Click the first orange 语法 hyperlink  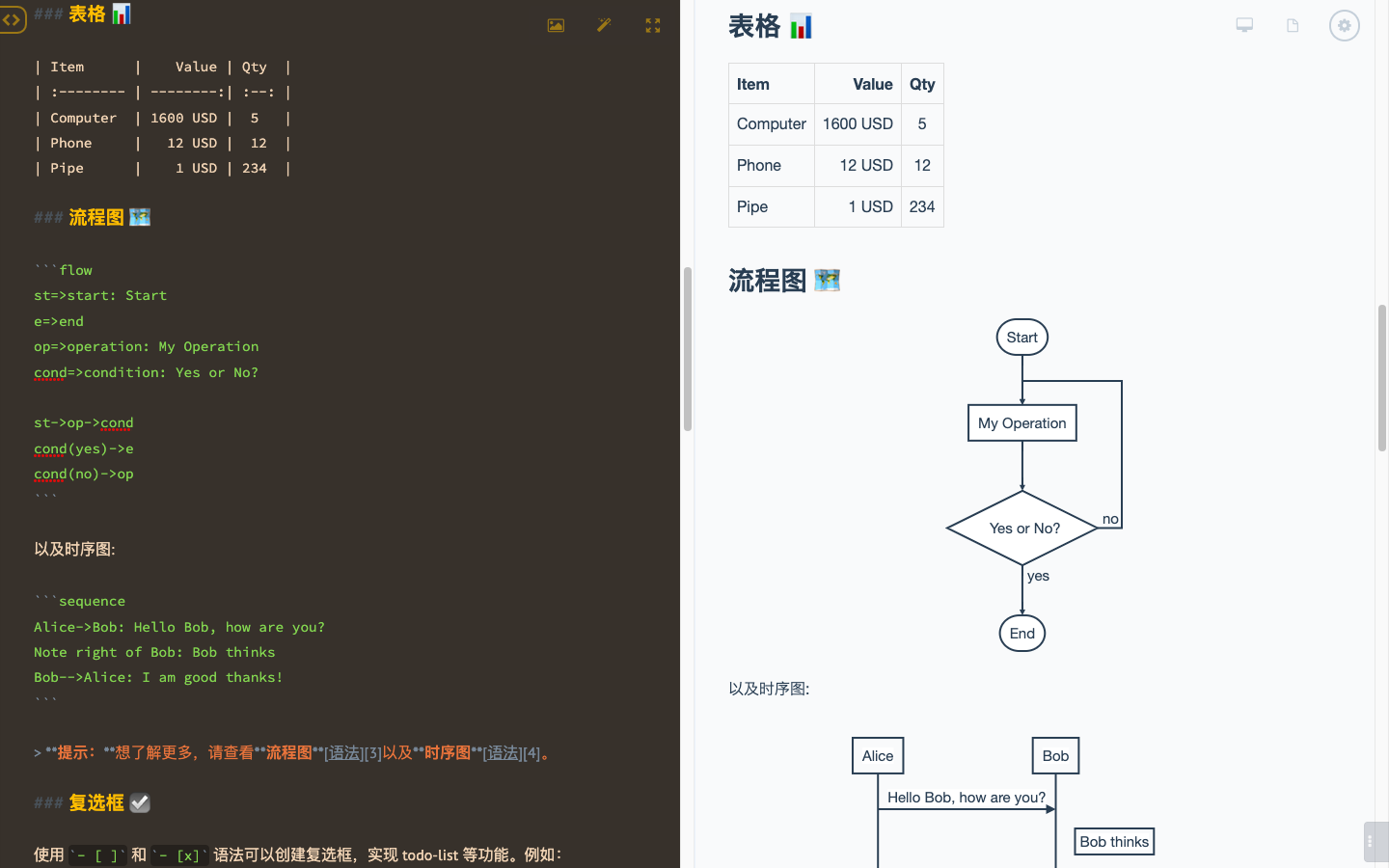[341, 752]
